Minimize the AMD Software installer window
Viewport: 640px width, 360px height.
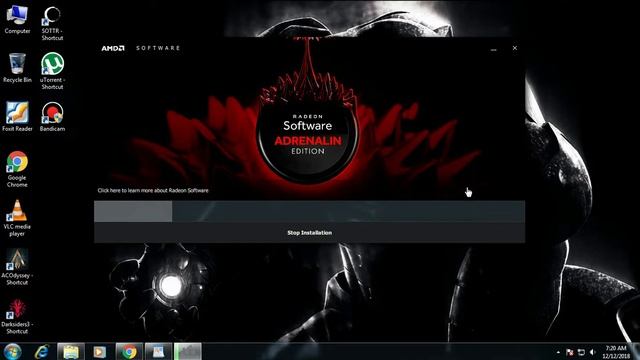(x=493, y=49)
